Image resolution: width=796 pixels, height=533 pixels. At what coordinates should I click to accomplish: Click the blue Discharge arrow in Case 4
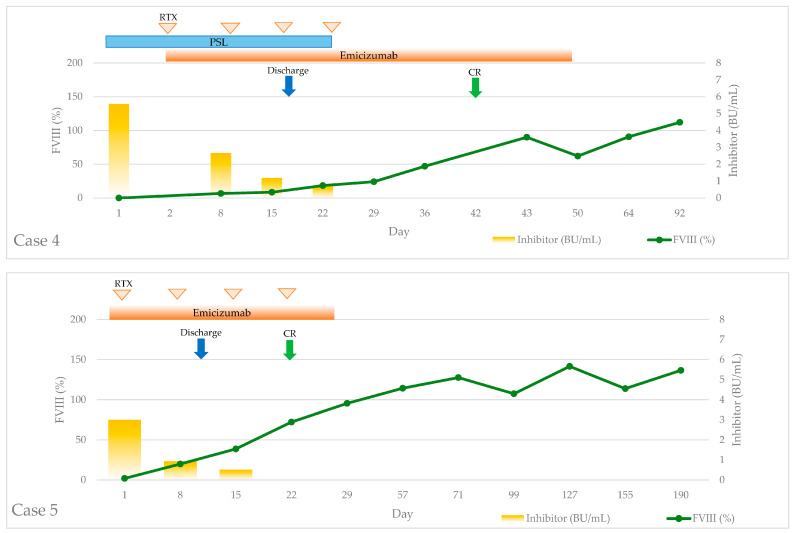point(288,86)
